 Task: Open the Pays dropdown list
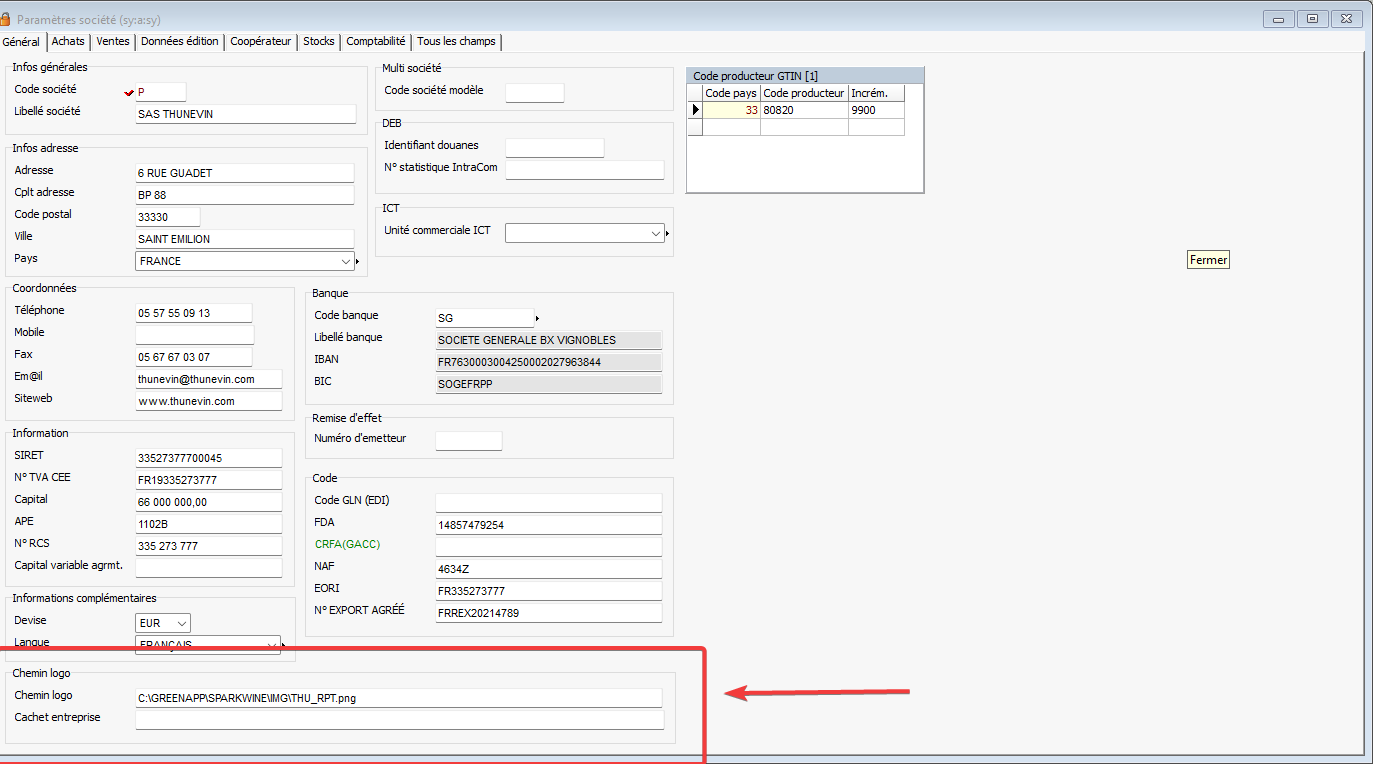(346, 261)
